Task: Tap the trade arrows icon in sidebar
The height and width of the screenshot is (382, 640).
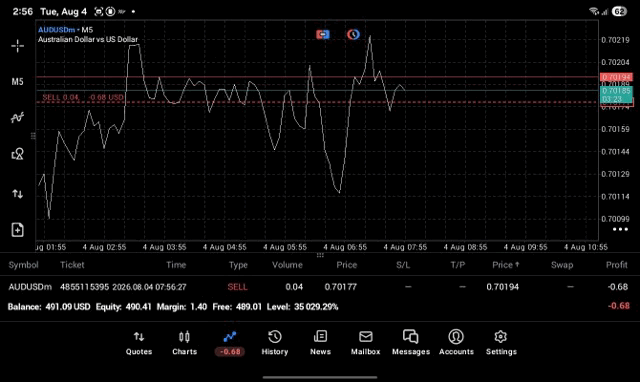Action: (x=18, y=193)
